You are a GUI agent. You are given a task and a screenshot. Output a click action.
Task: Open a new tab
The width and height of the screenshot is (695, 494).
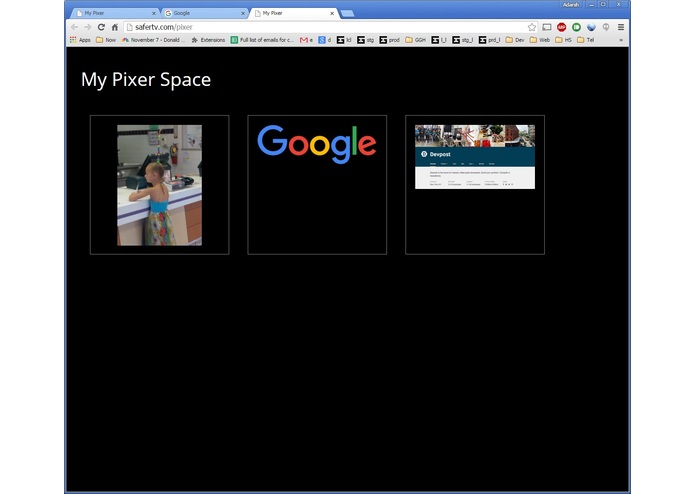(x=348, y=13)
